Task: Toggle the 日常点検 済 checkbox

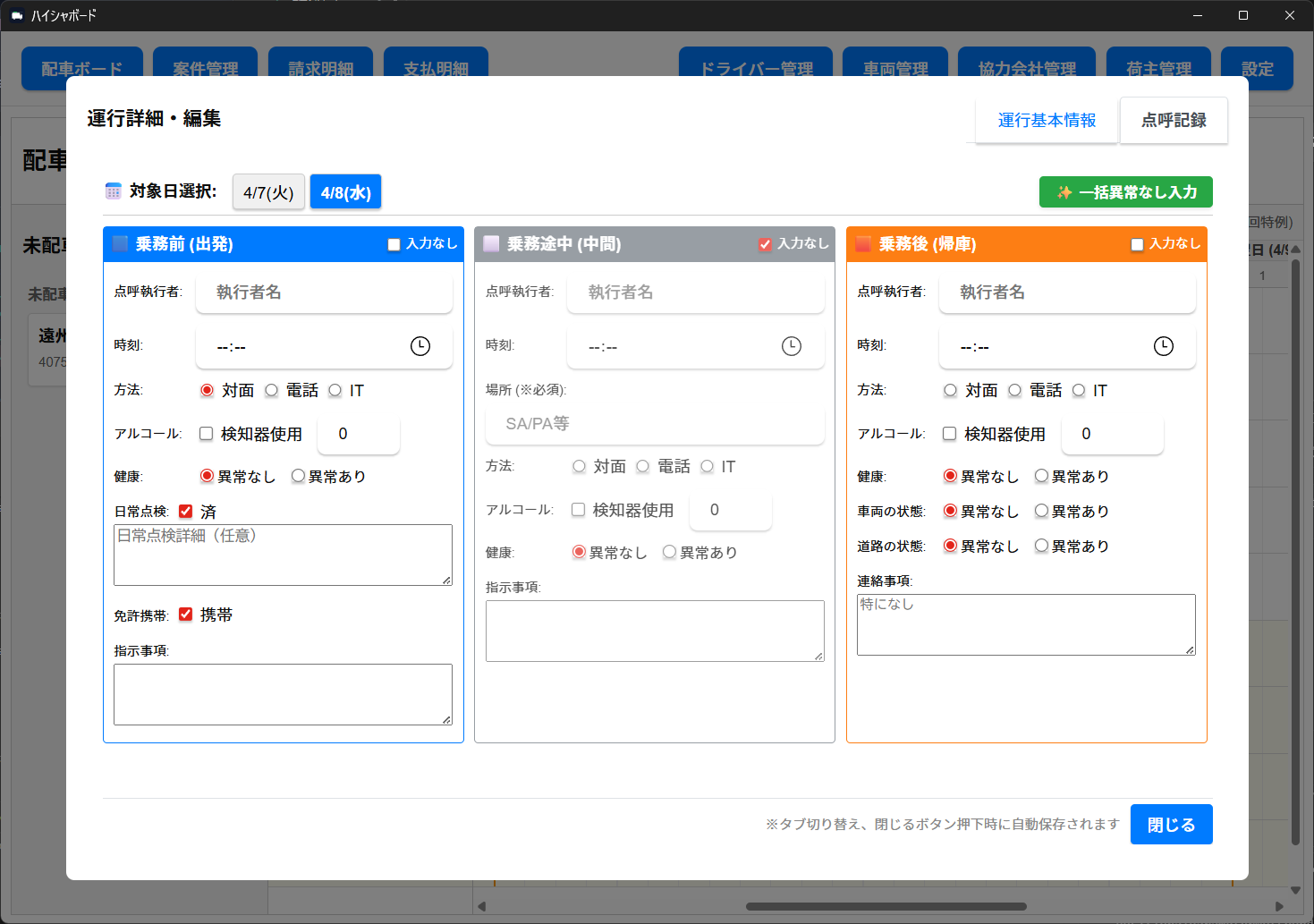Action: tap(185, 512)
